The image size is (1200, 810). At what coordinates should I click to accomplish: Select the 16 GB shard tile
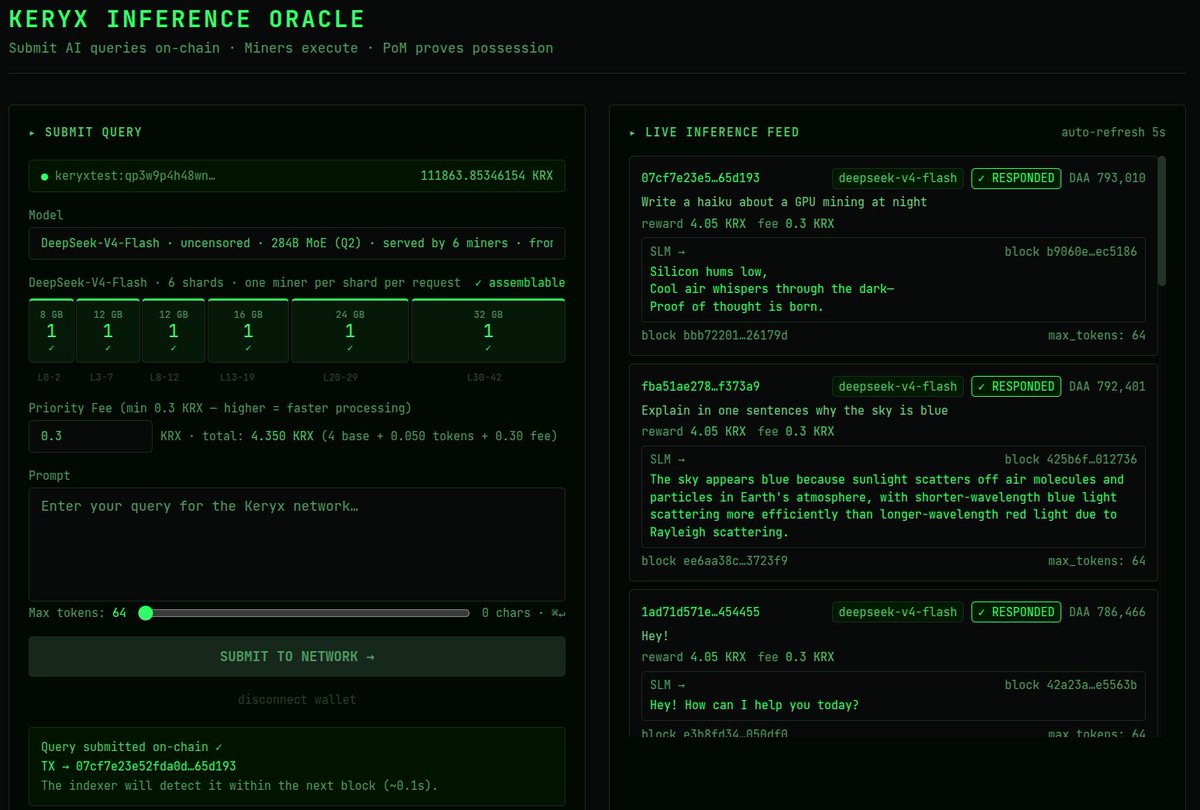click(248, 330)
